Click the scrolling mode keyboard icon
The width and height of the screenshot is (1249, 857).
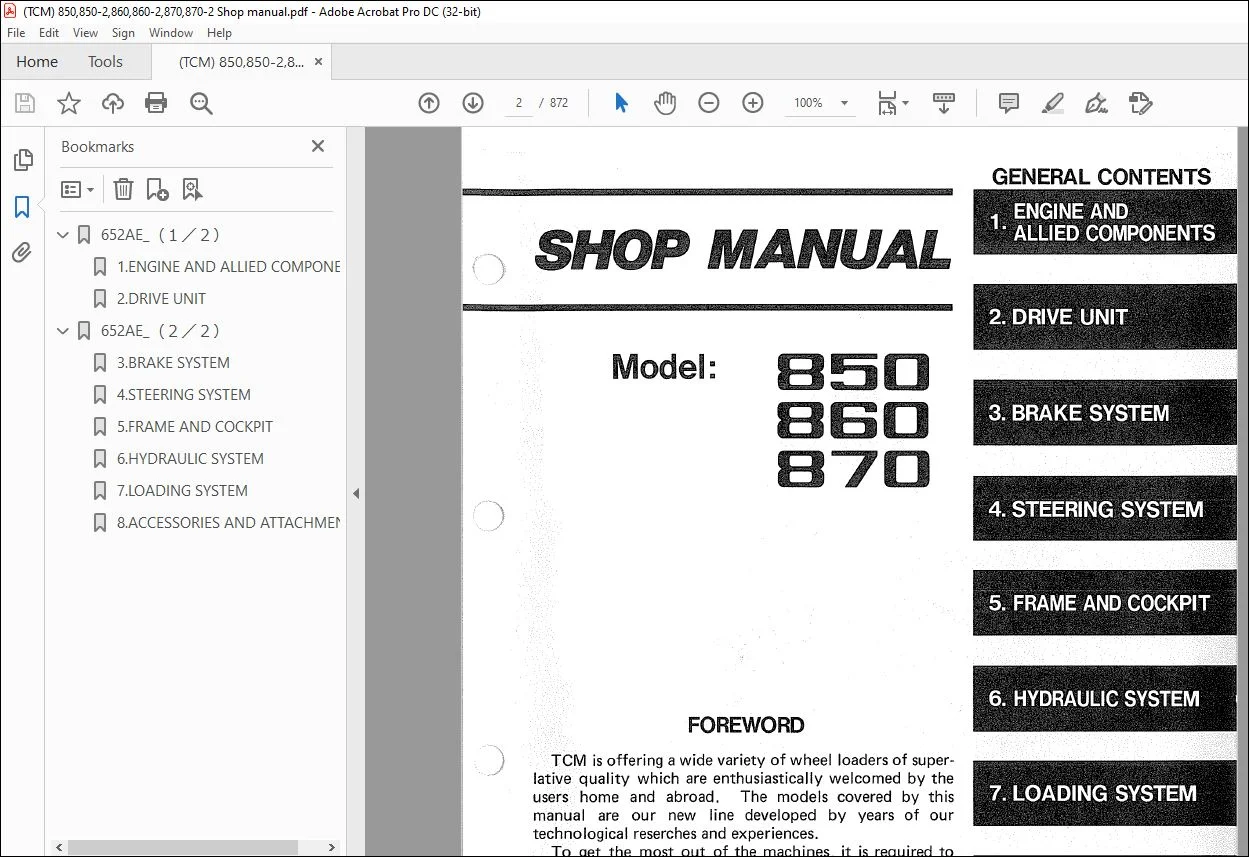[944, 103]
